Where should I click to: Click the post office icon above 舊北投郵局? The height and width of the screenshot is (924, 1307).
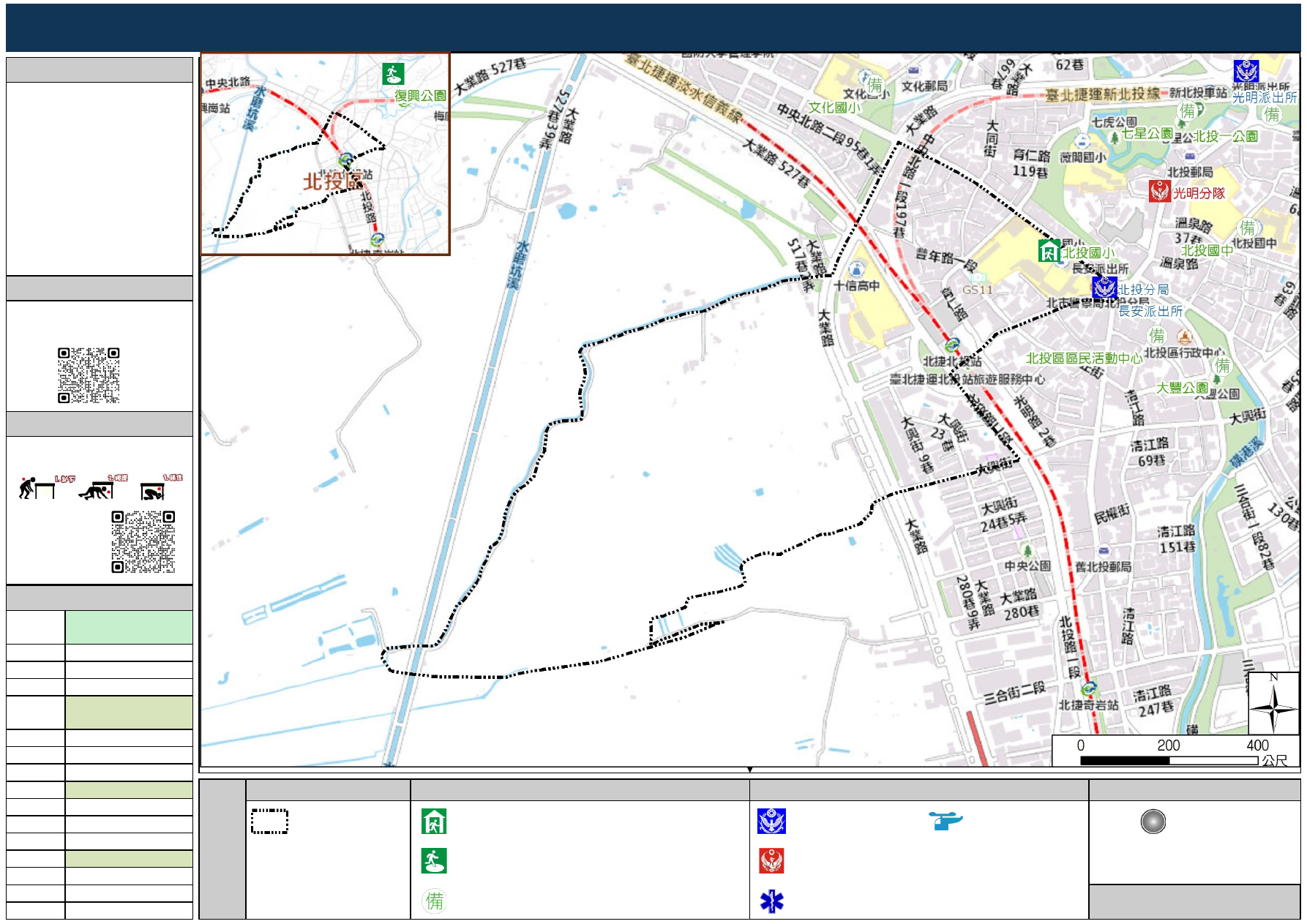[1104, 551]
